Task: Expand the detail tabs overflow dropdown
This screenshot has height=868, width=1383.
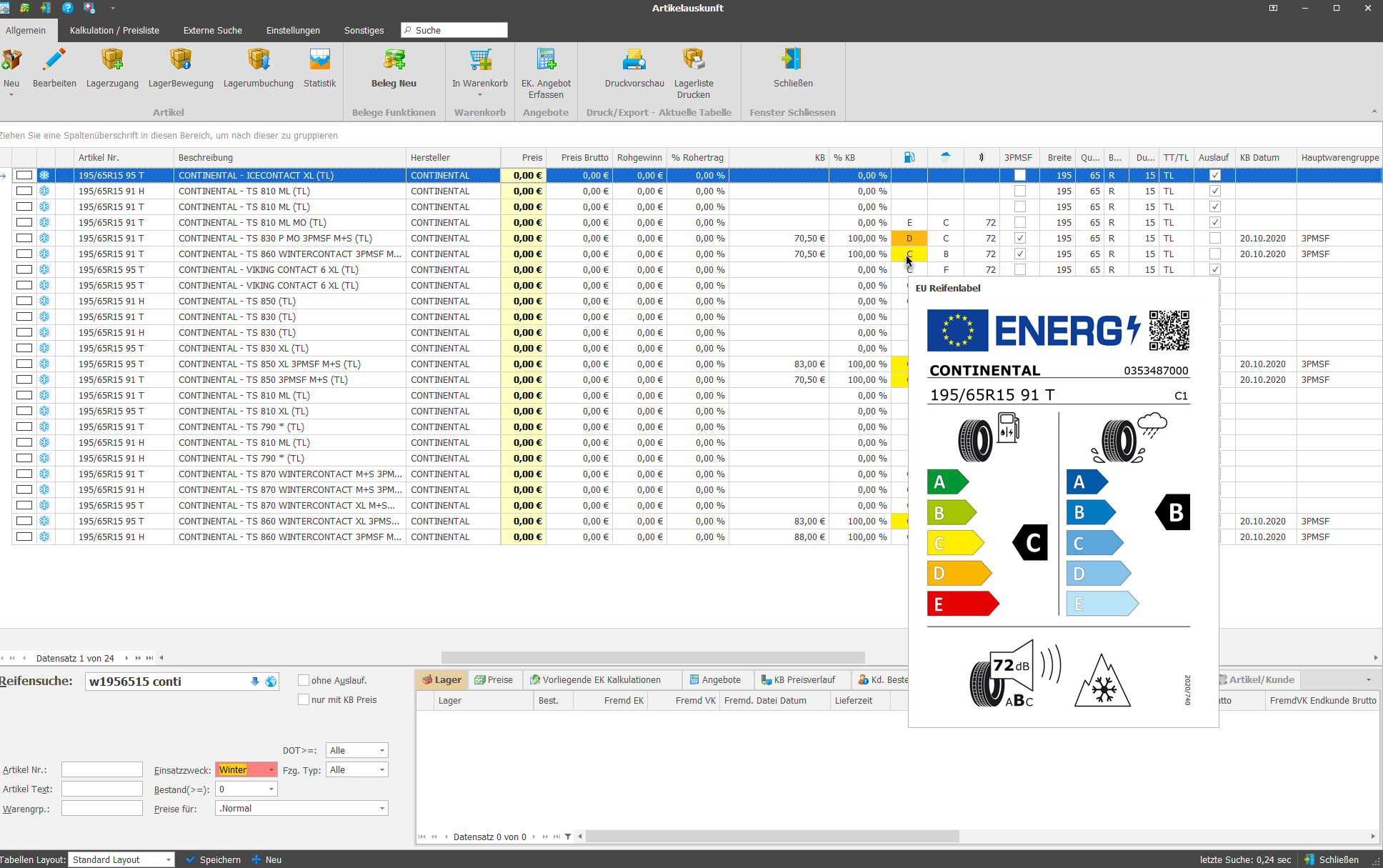Action: (x=1369, y=680)
